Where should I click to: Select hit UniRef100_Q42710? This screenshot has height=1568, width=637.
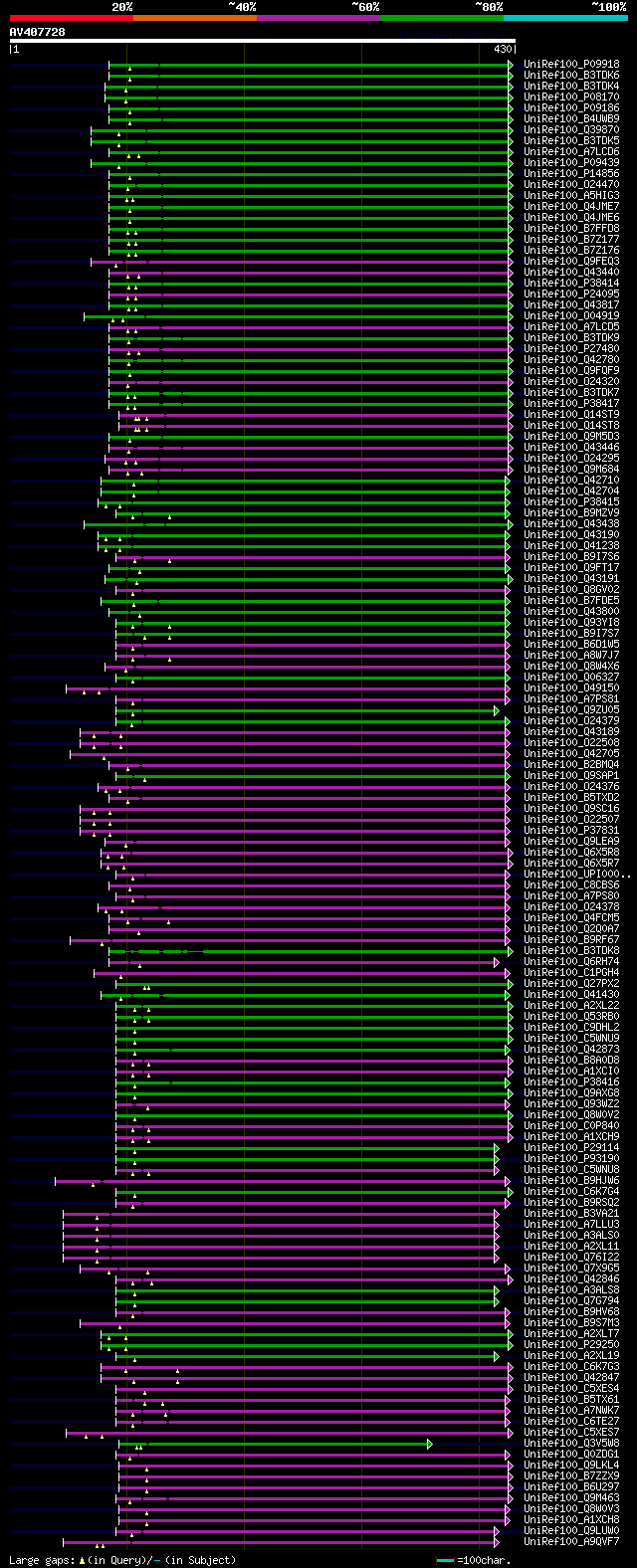(571, 480)
